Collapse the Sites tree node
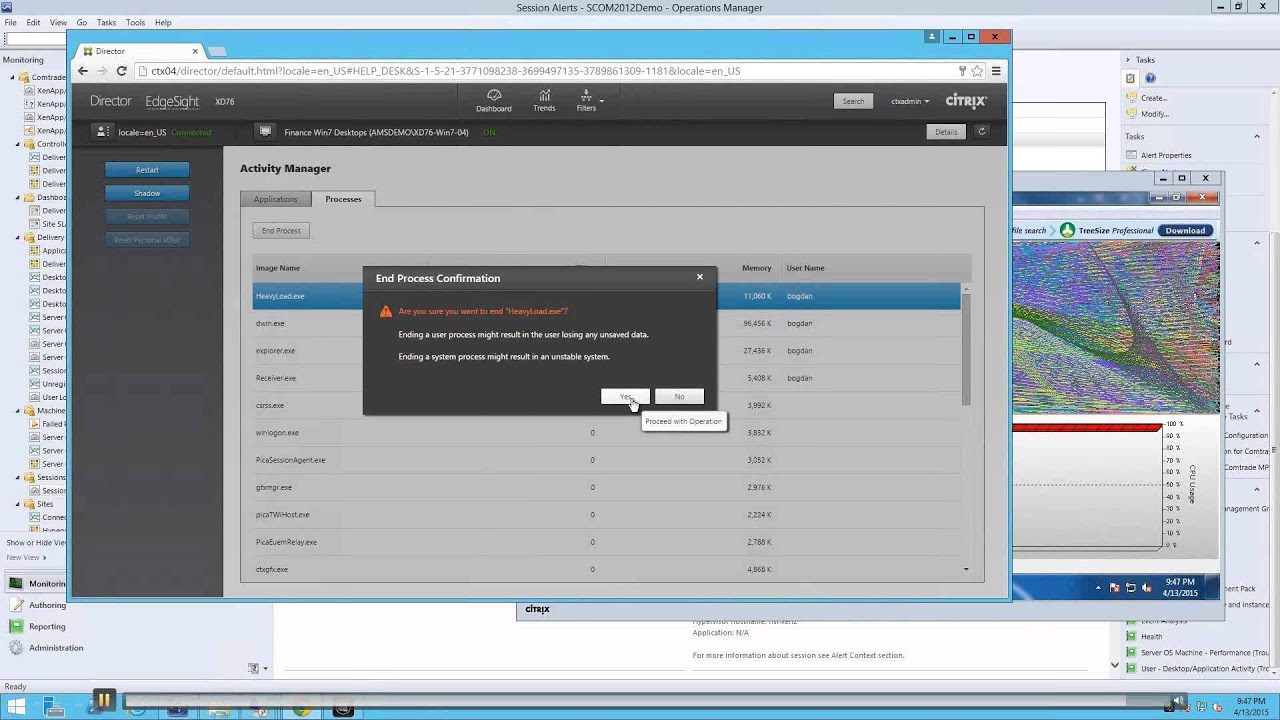Image resolution: width=1280 pixels, height=720 pixels. pyautogui.click(x=17, y=504)
